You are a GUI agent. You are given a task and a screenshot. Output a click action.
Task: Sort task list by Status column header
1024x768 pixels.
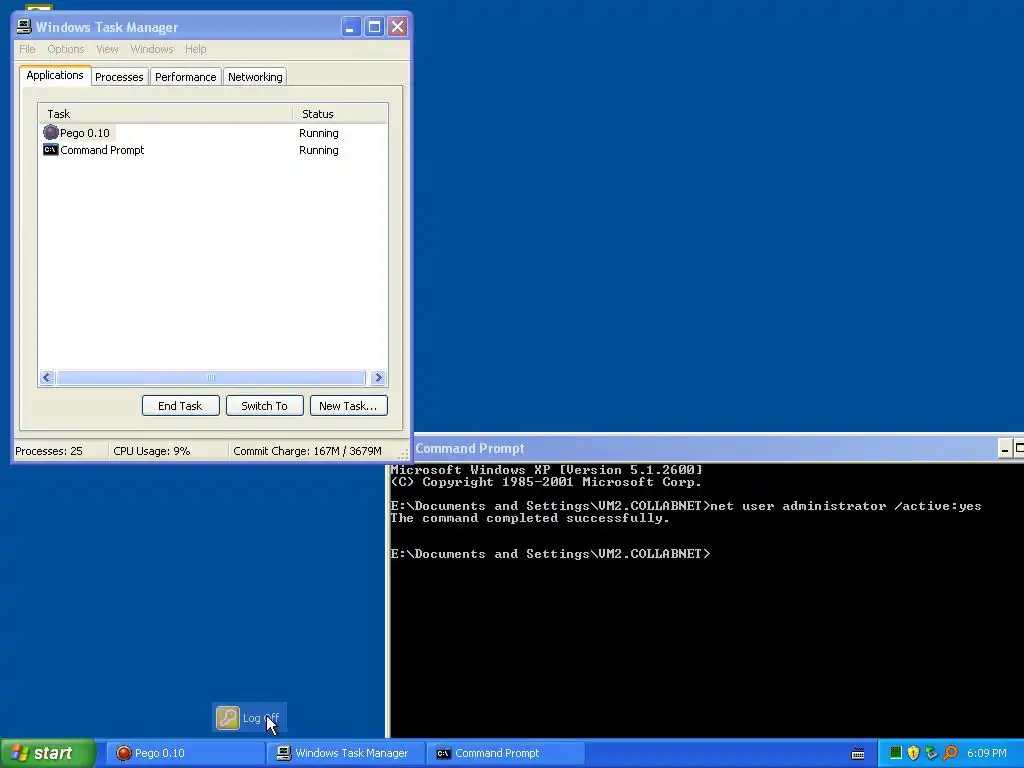[x=340, y=114]
